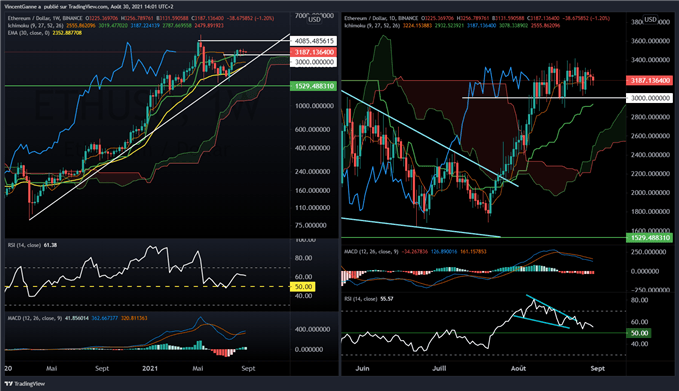The height and width of the screenshot is (391, 679).
Task: Click the 2600.000000 tick on daily price axis
Action: coord(650,136)
